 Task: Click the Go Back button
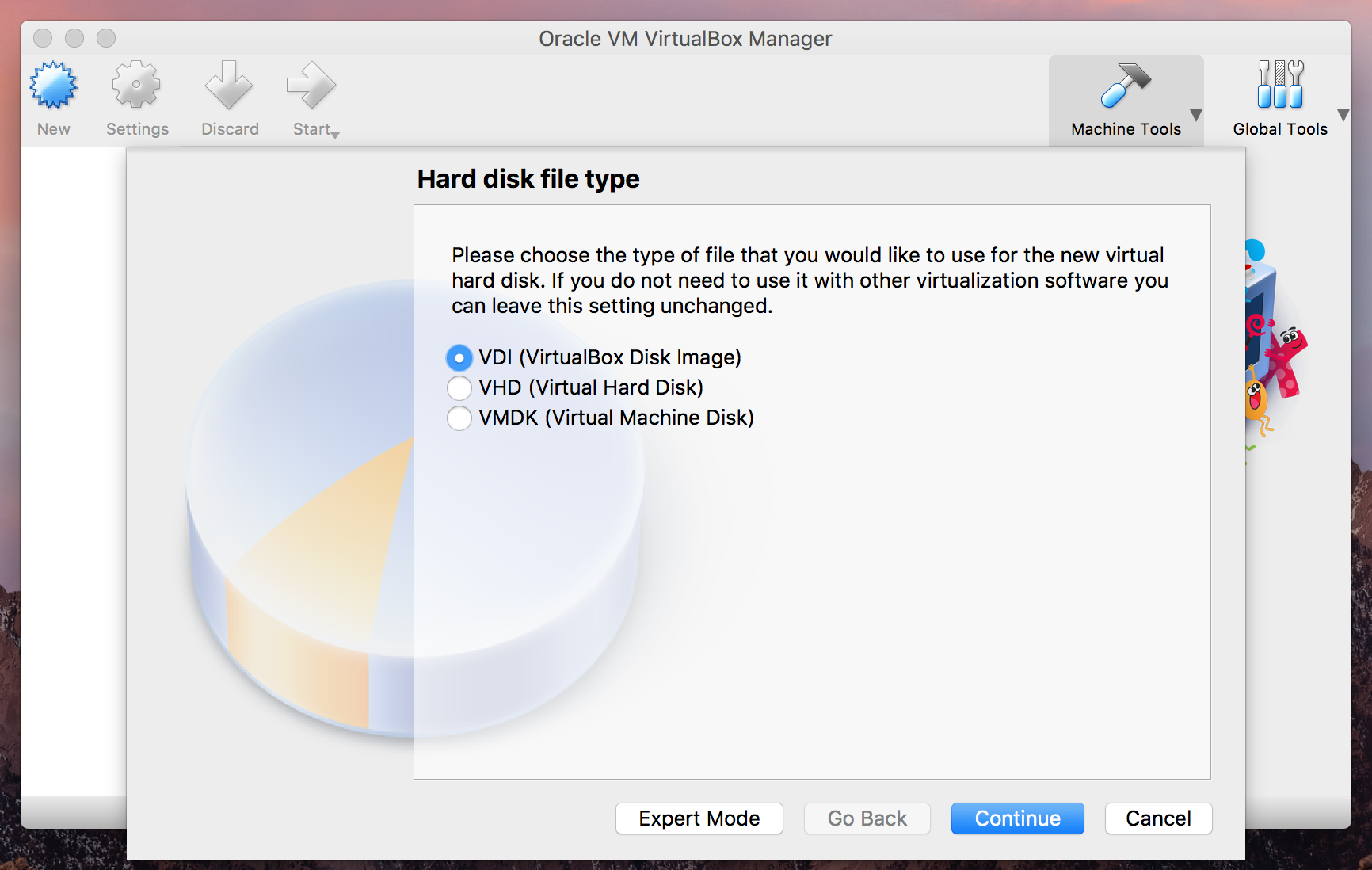point(867,818)
